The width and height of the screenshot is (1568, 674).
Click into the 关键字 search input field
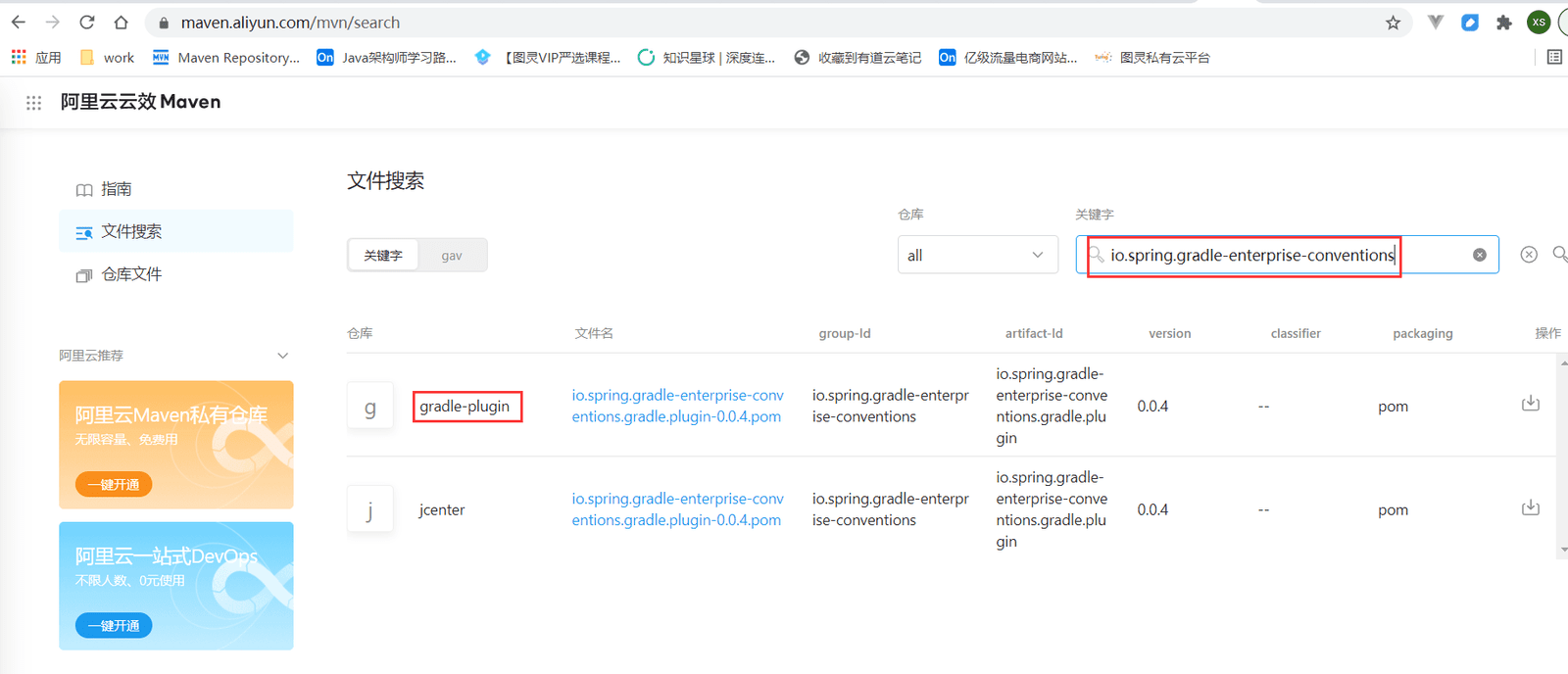pyautogui.click(x=1287, y=255)
